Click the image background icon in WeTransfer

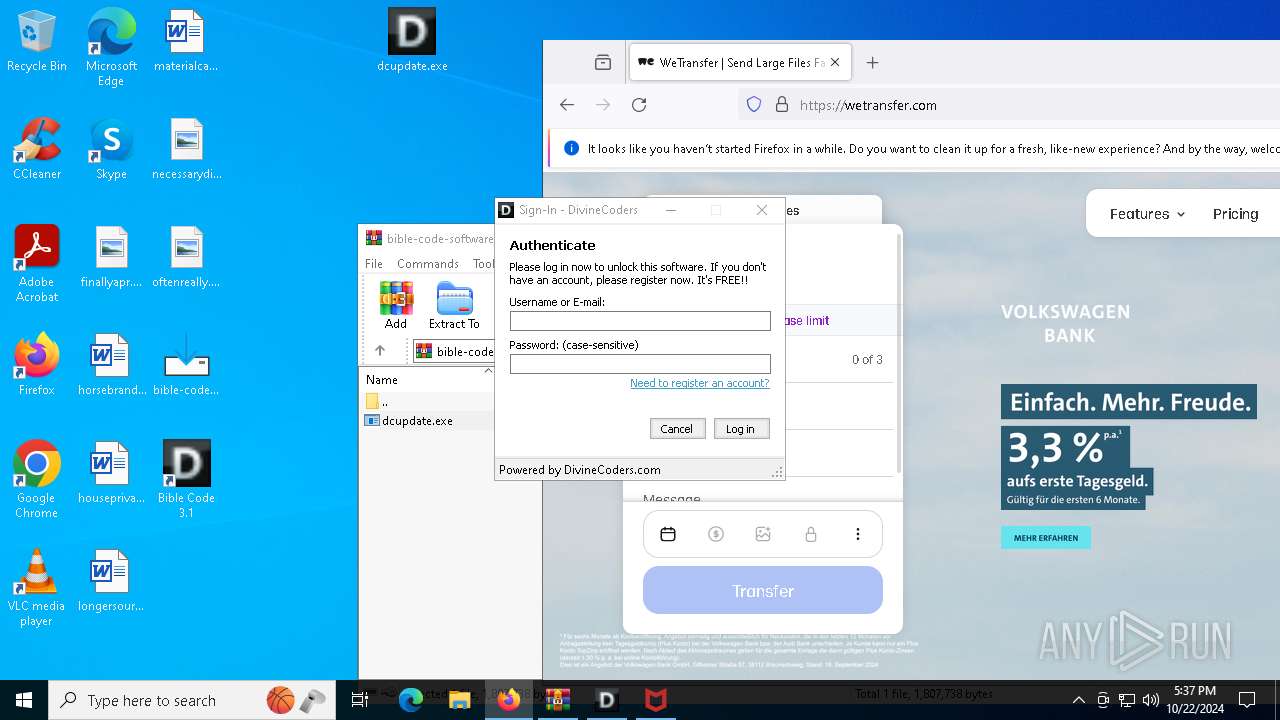point(763,535)
